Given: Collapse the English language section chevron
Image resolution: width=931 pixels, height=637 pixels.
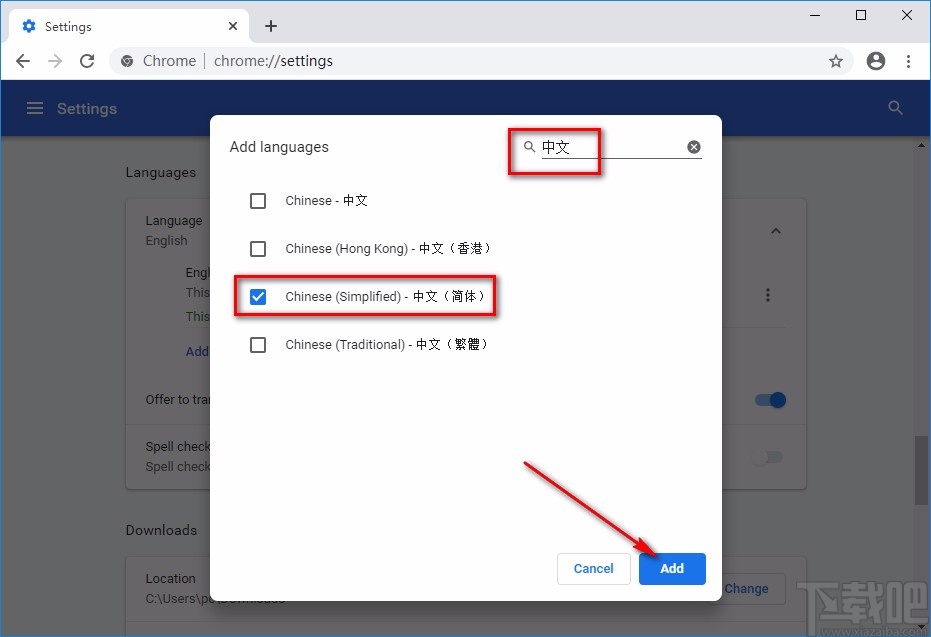Looking at the screenshot, I should (x=776, y=230).
